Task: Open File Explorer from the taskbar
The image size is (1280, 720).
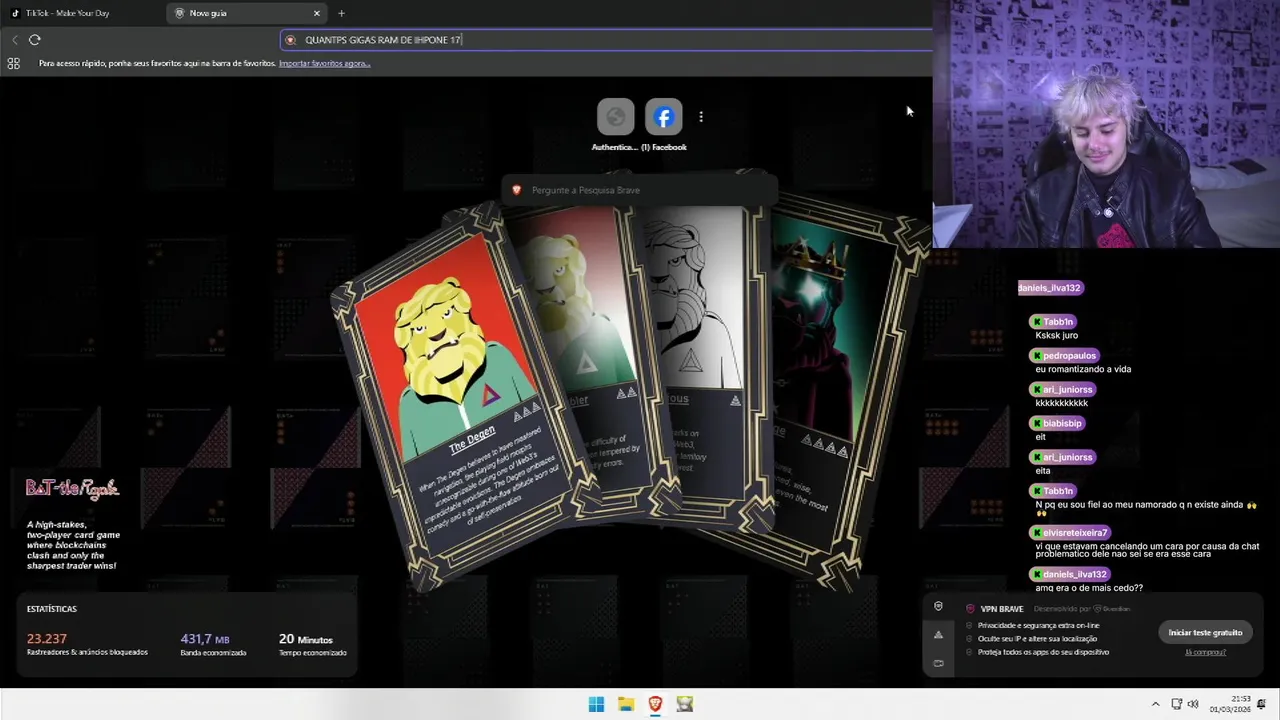Action: (626, 704)
